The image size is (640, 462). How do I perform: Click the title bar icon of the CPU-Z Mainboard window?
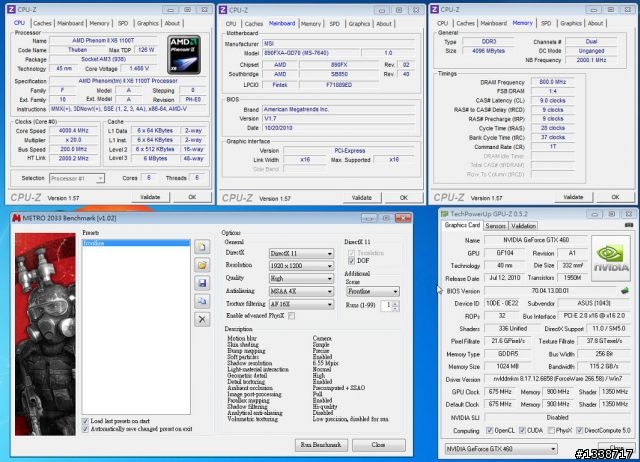[x=223, y=10]
